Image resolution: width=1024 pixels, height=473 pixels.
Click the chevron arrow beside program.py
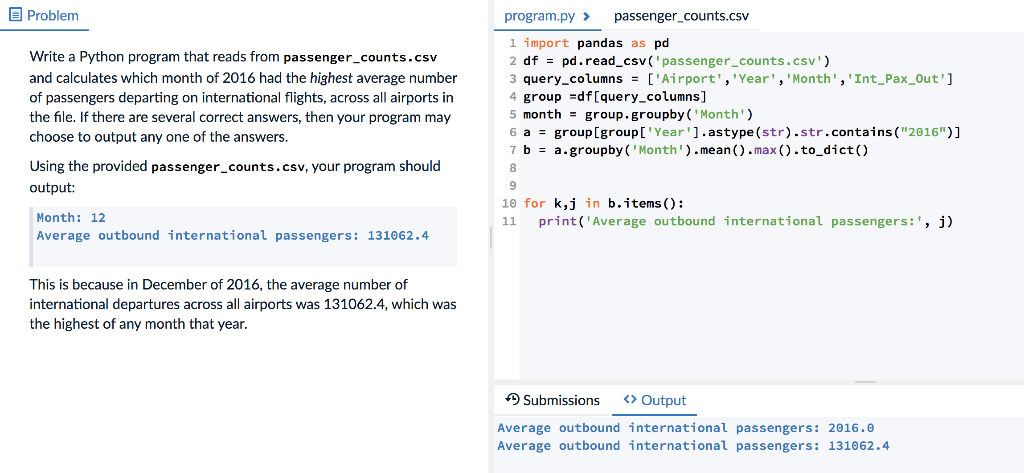click(x=586, y=16)
